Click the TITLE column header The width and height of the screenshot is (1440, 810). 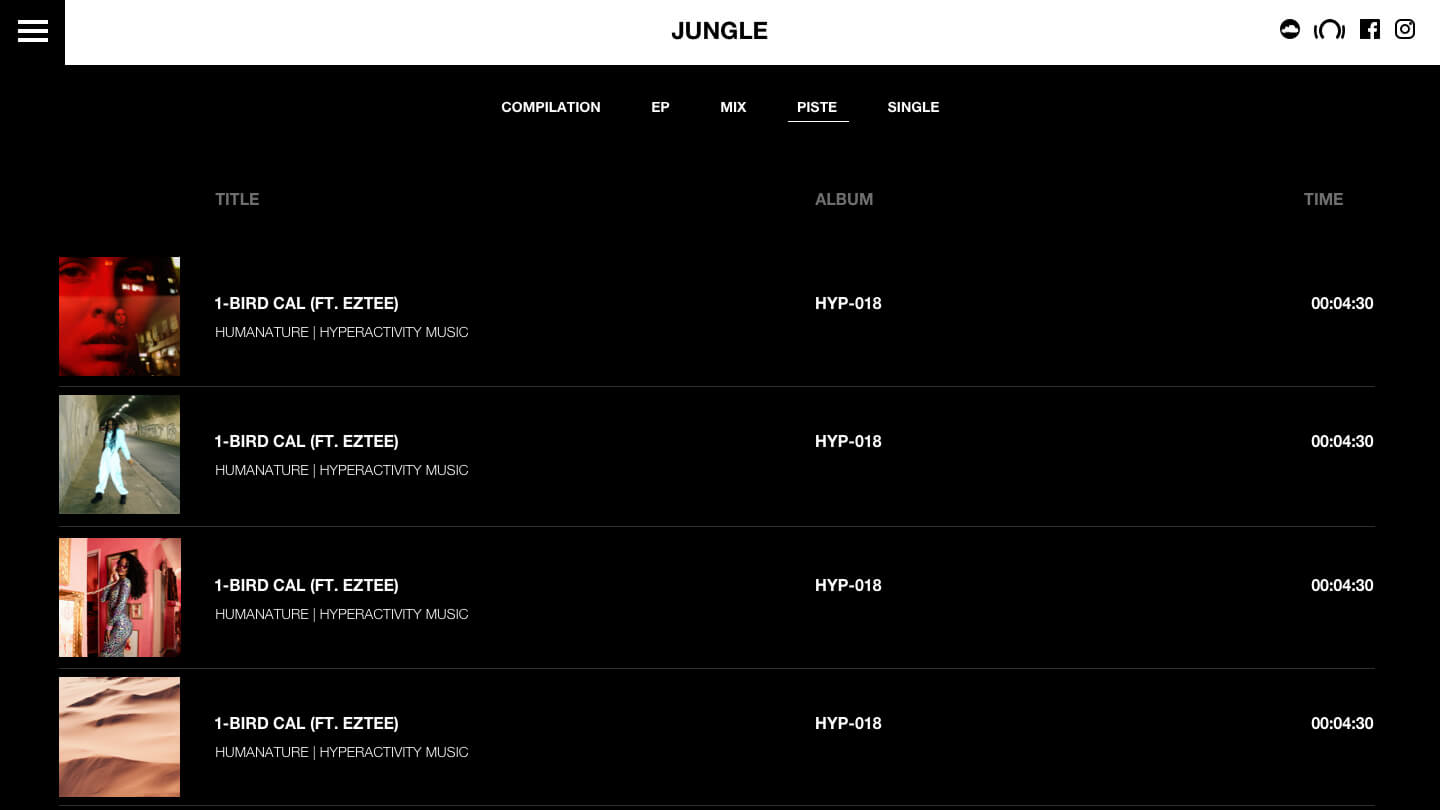tap(237, 199)
